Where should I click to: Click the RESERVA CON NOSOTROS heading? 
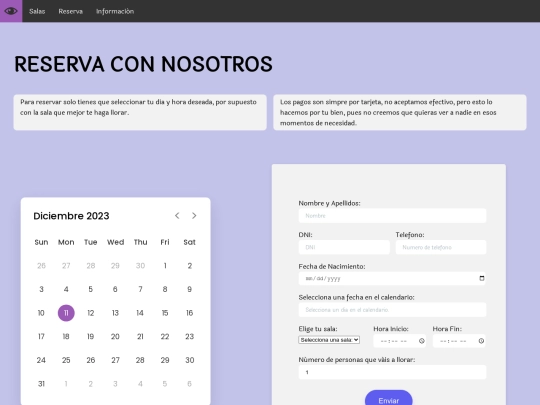(x=143, y=64)
